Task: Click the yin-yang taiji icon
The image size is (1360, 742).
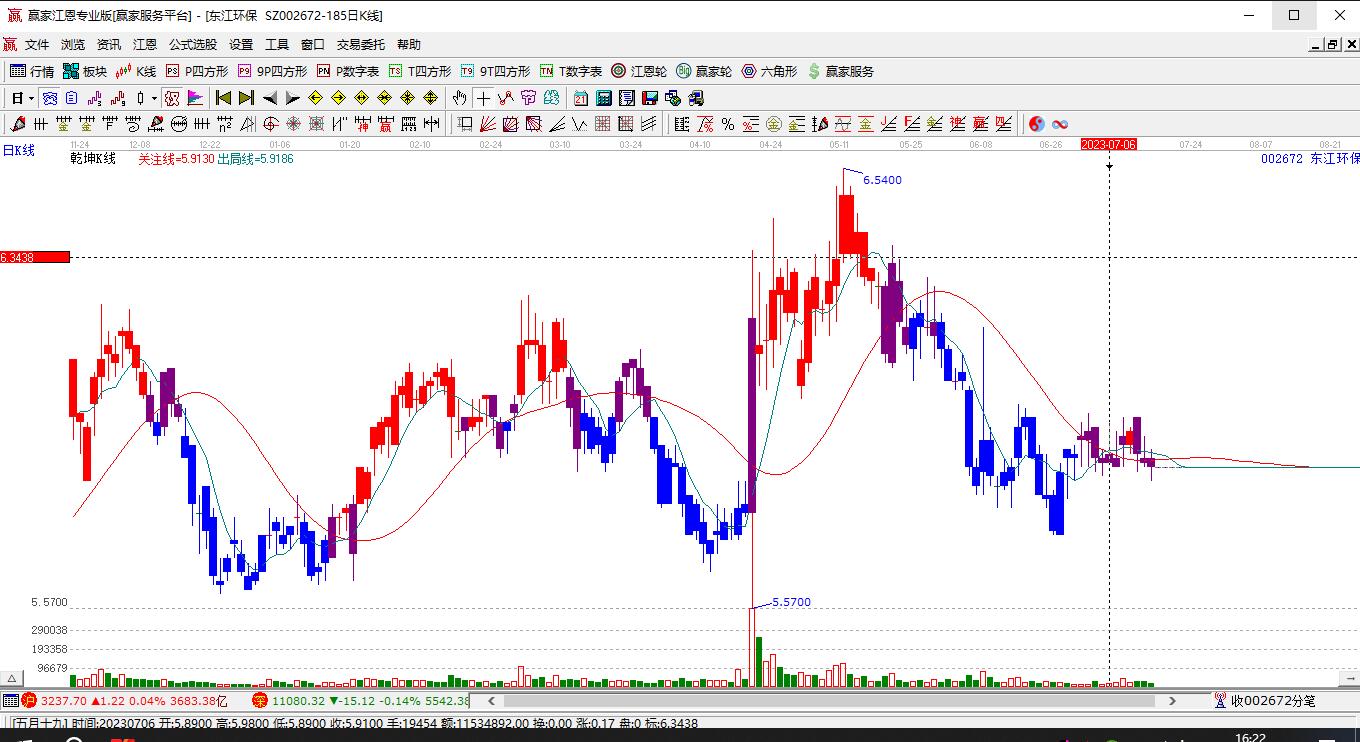Action: pyautogui.click(x=1037, y=124)
